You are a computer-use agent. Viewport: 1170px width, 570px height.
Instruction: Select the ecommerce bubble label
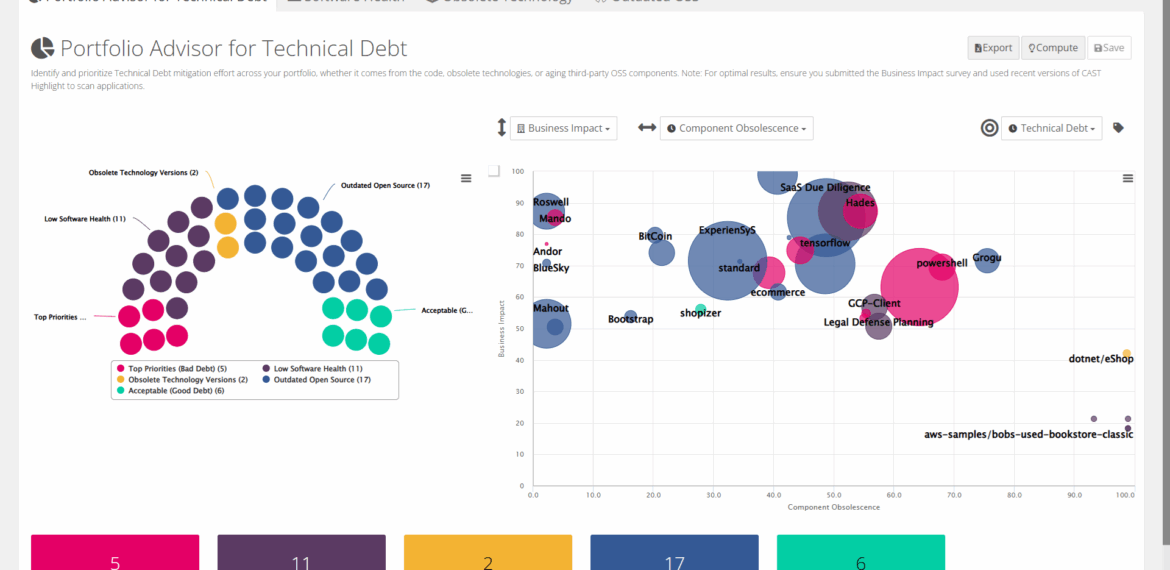coord(778,292)
